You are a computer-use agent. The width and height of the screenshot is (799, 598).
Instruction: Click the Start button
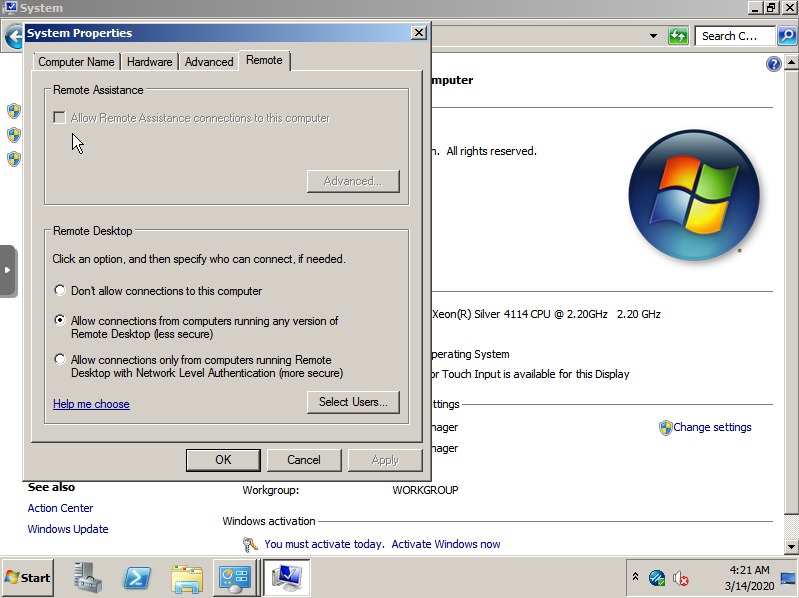tap(28, 578)
